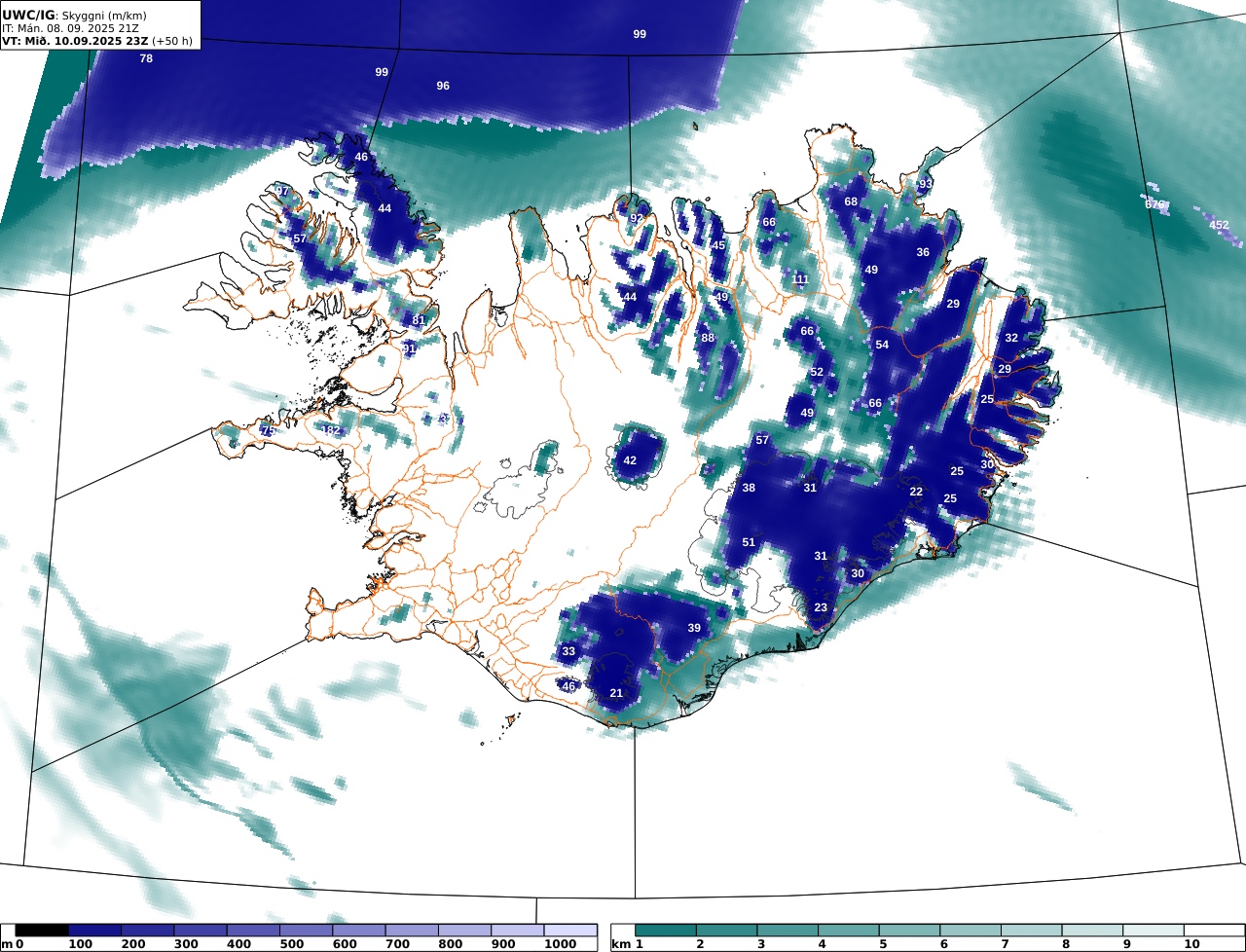Click the black swatch in the meter legend
Image resolution: width=1246 pixels, height=952 pixels.
pyautogui.click(x=42, y=931)
